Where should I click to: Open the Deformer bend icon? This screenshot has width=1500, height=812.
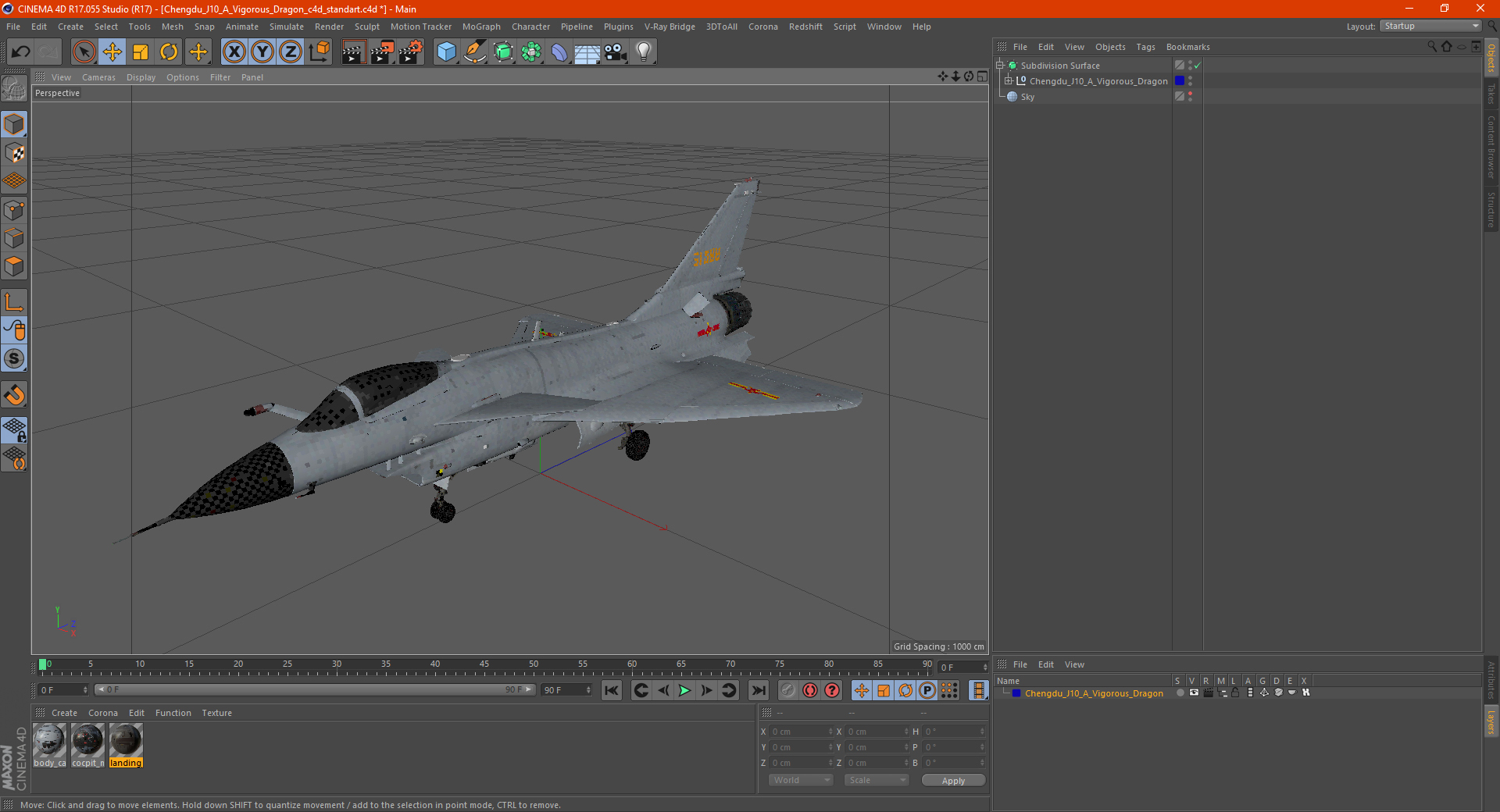559,52
